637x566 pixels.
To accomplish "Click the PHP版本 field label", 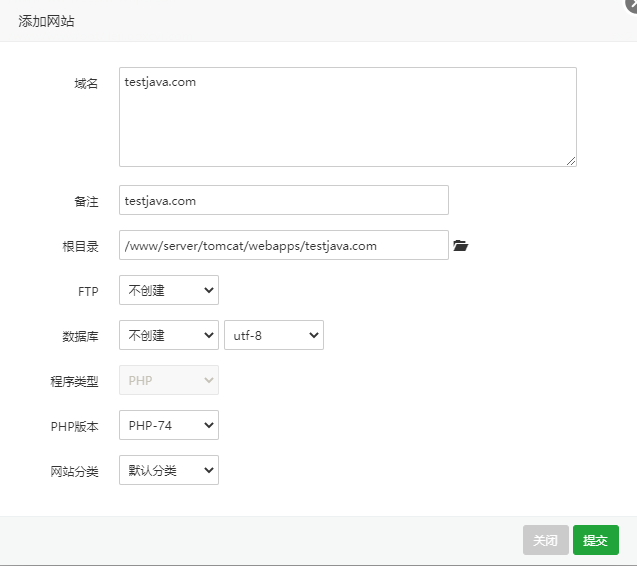I will tap(75, 427).
